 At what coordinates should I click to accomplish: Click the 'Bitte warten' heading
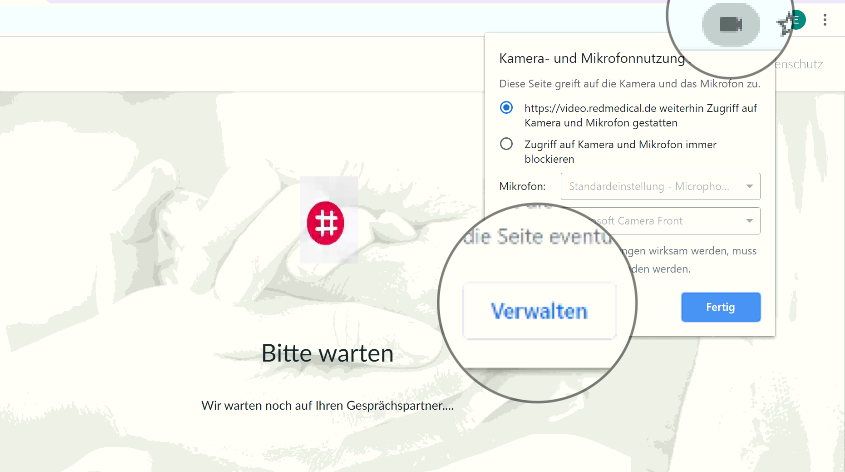[x=327, y=353]
